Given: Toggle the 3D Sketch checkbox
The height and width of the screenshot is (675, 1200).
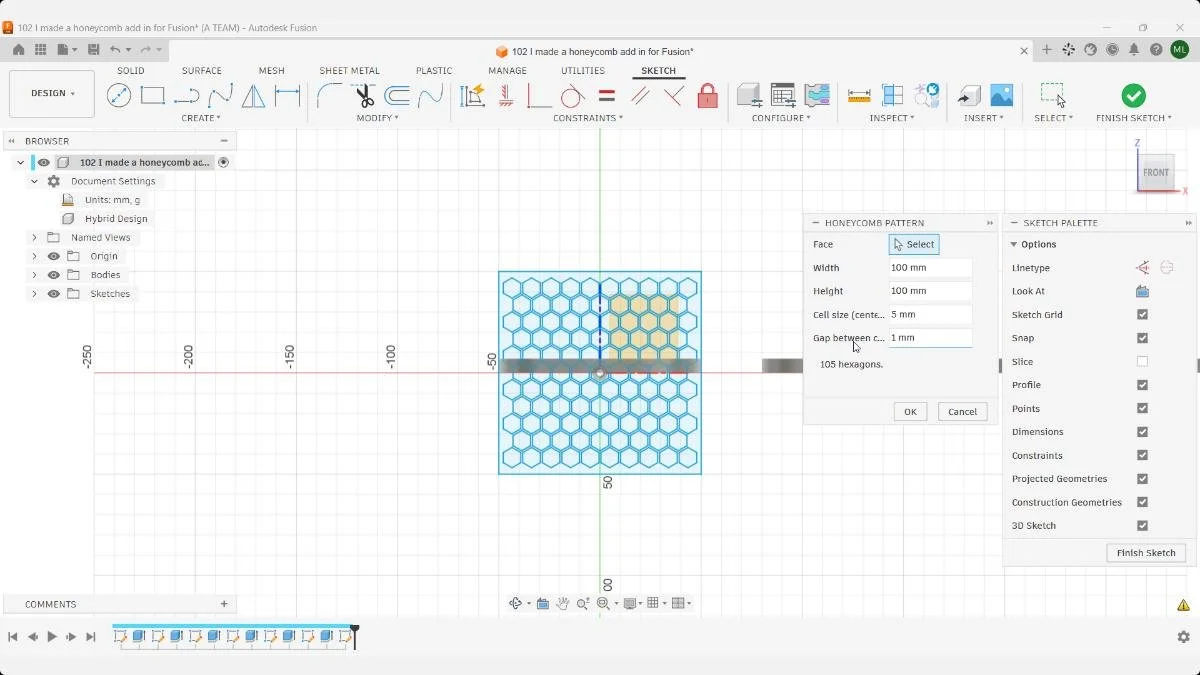Looking at the screenshot, I should (1142, 526).
